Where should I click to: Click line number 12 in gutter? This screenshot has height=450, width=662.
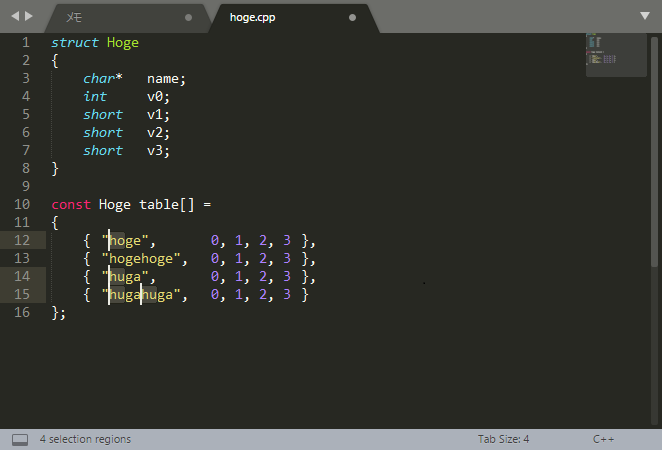22,240
